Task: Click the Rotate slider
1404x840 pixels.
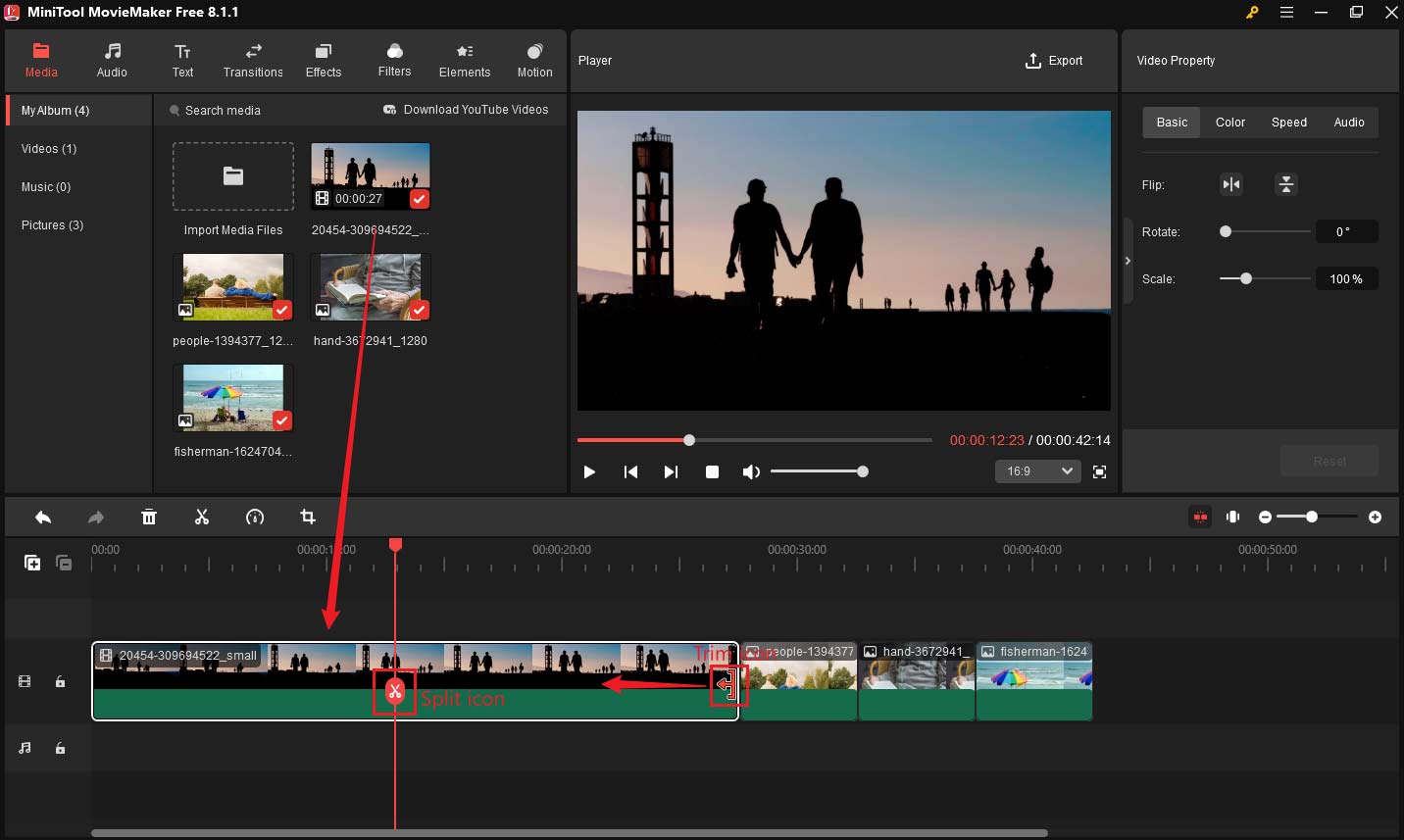Action: pyautogui.click(x=1265, y=231)
